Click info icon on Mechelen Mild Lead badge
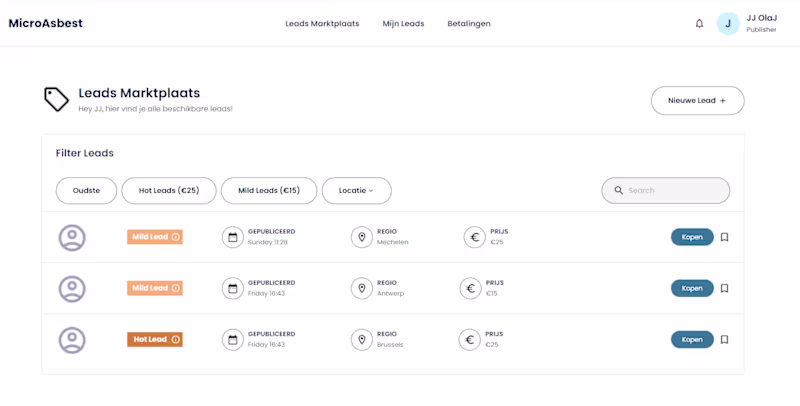Screen dimensions: 800x406 coord(176,237)
